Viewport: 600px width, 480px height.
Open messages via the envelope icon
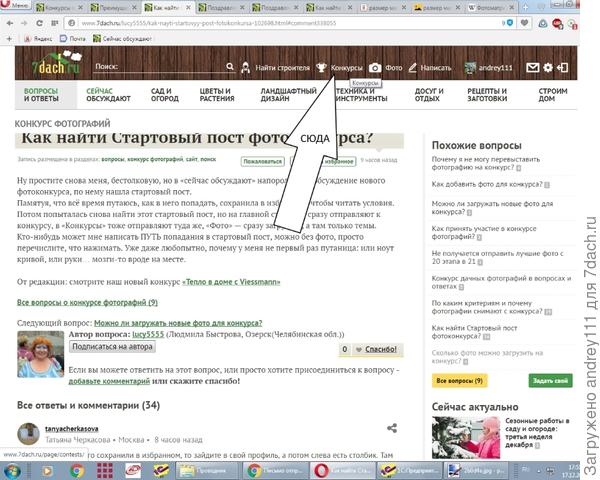533,68
